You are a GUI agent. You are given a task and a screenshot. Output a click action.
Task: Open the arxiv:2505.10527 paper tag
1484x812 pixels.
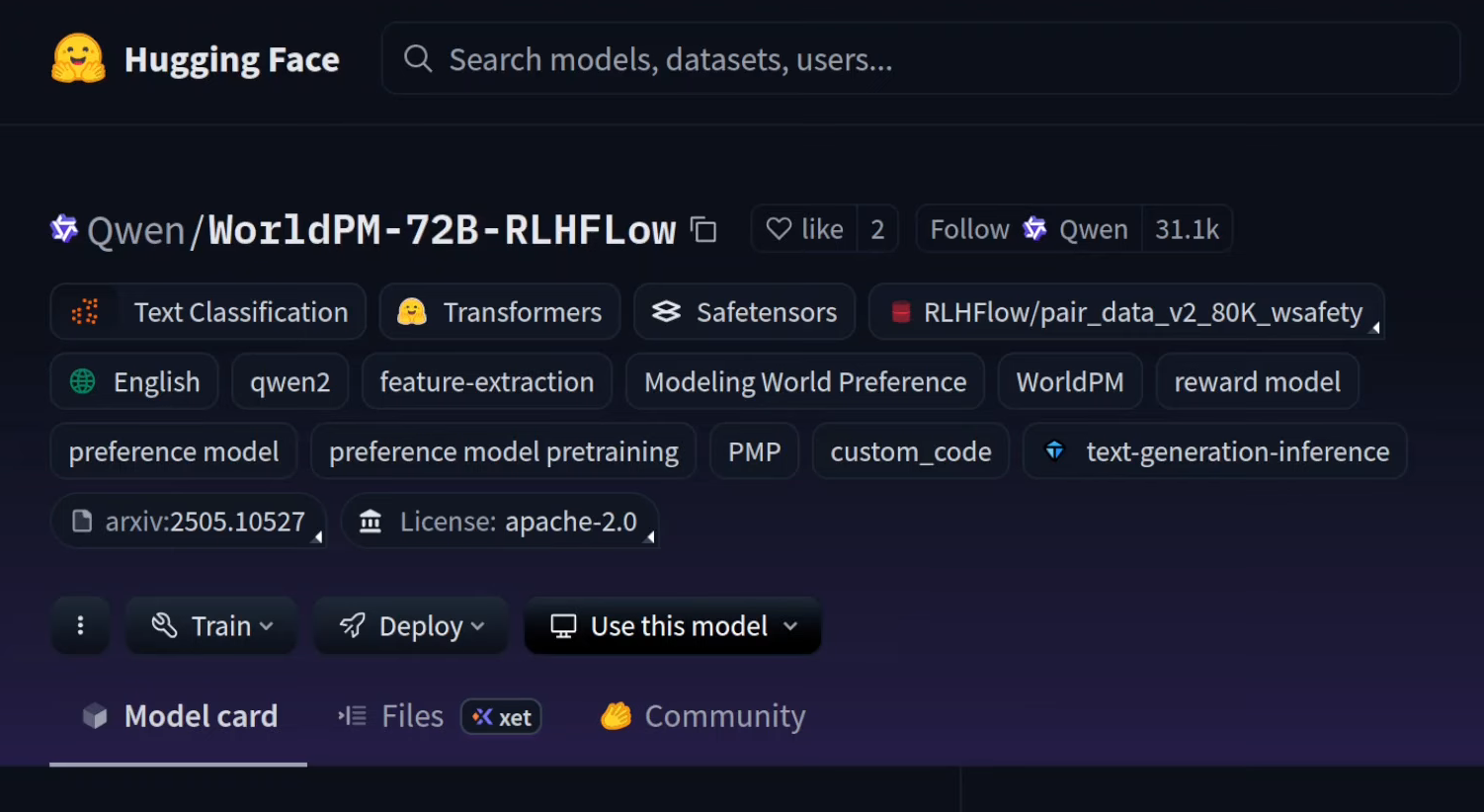click(188, 521)
